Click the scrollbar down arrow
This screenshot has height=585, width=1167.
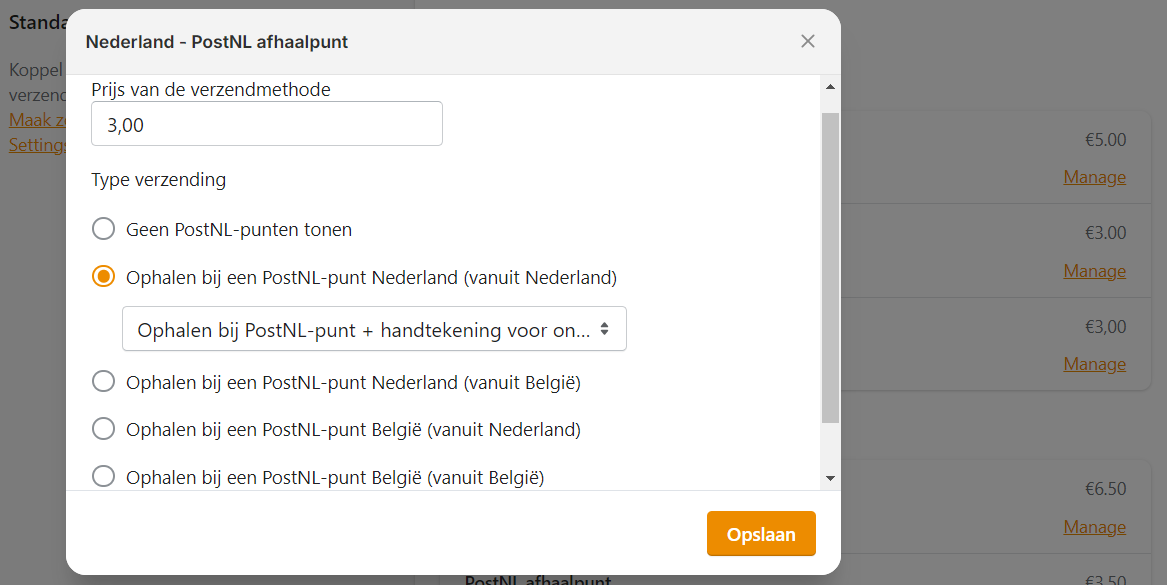830,478
